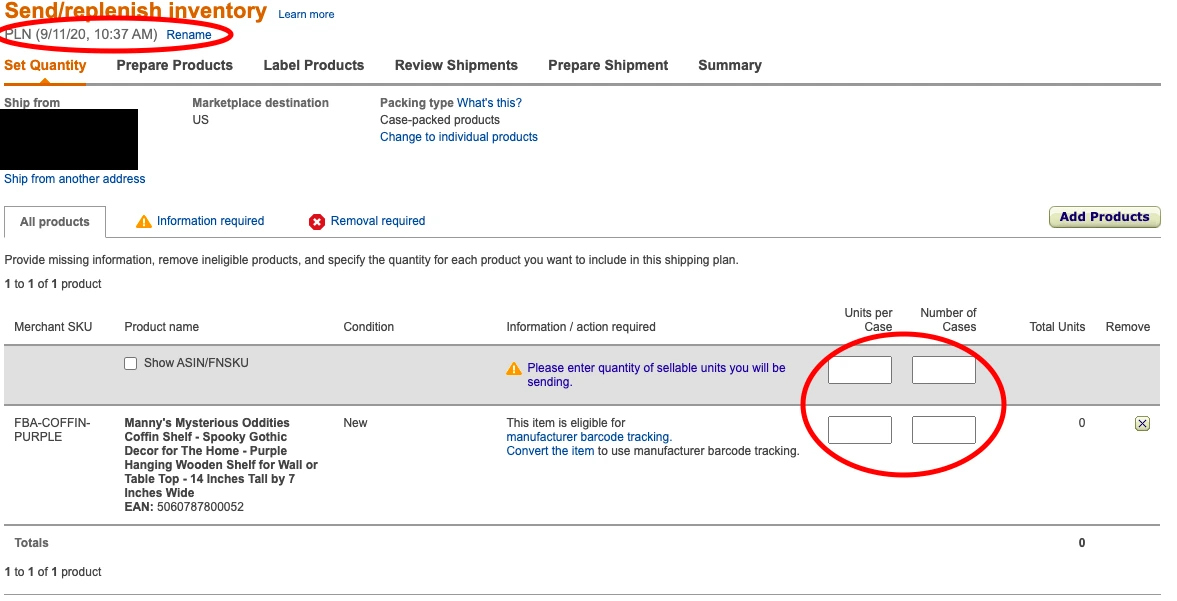Open the manufacturer barcode tracking link
The width and height of the screenshot is (1177, 601).
pyautogui.click(x=588, y=436)
